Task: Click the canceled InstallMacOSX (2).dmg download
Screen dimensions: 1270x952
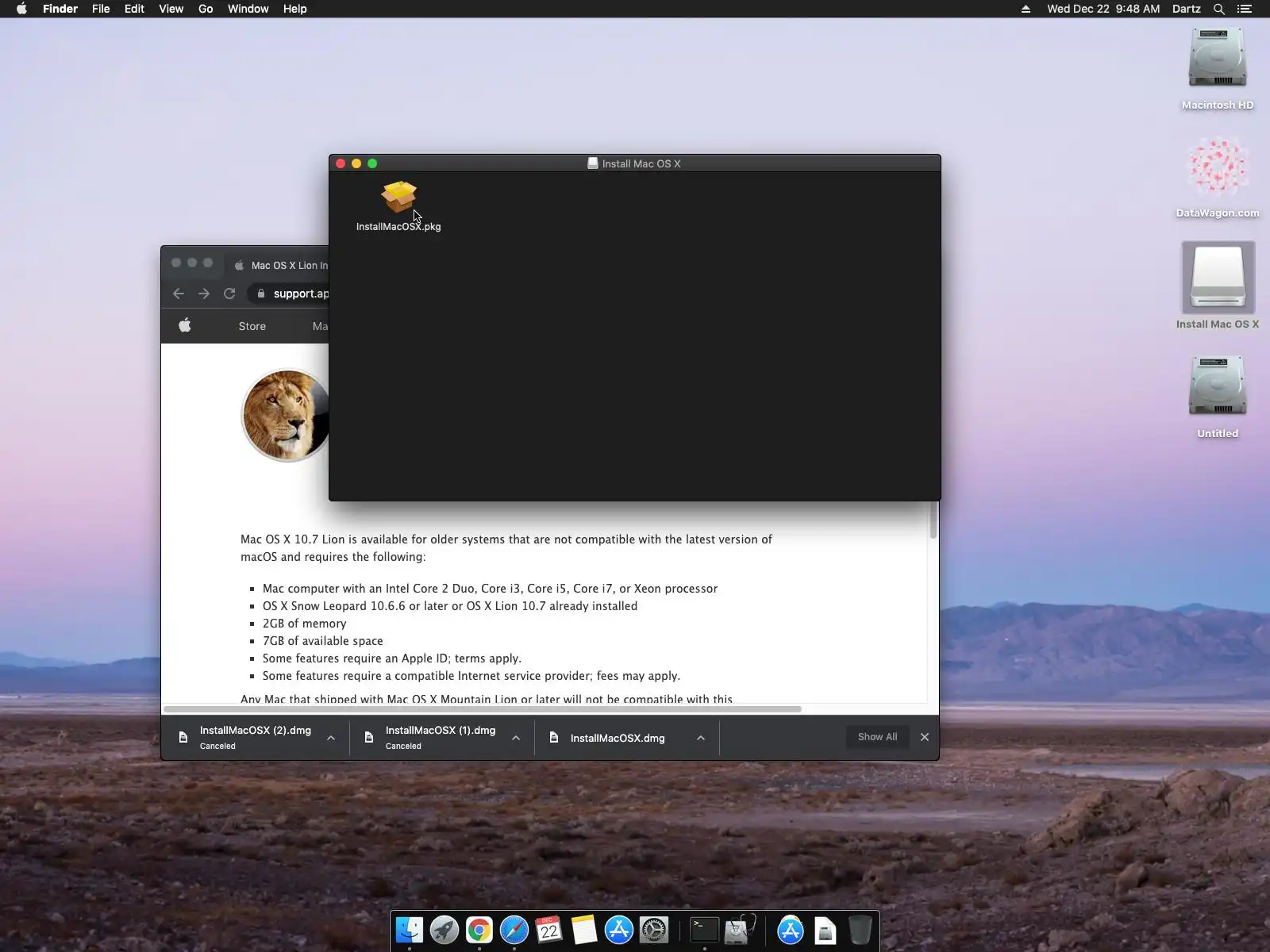Action: pyautogui.click(x=256, y=737)
